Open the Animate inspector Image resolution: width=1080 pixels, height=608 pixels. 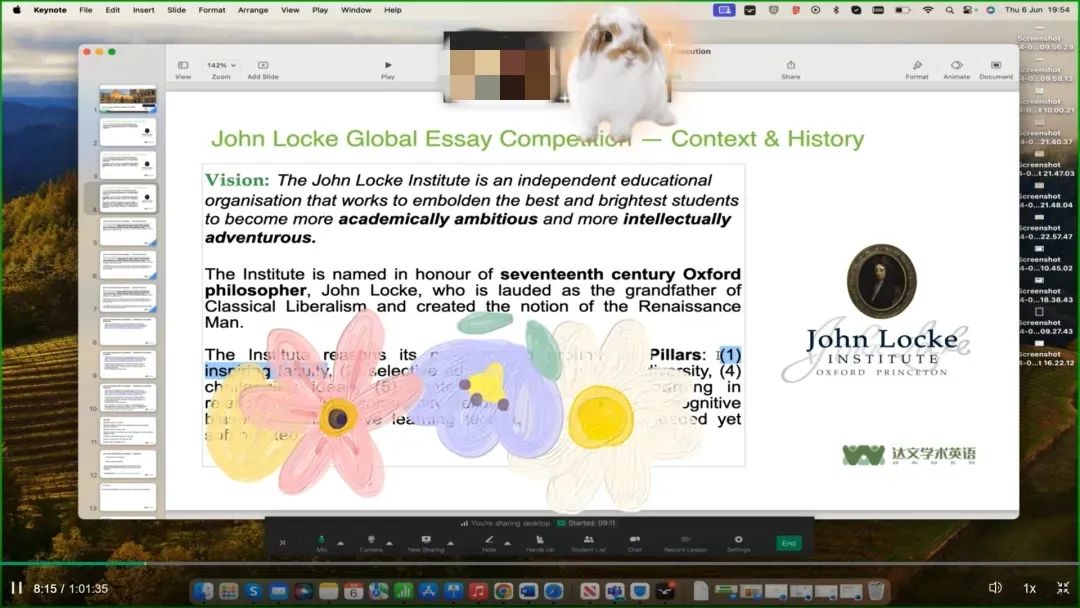pos(956,70)
